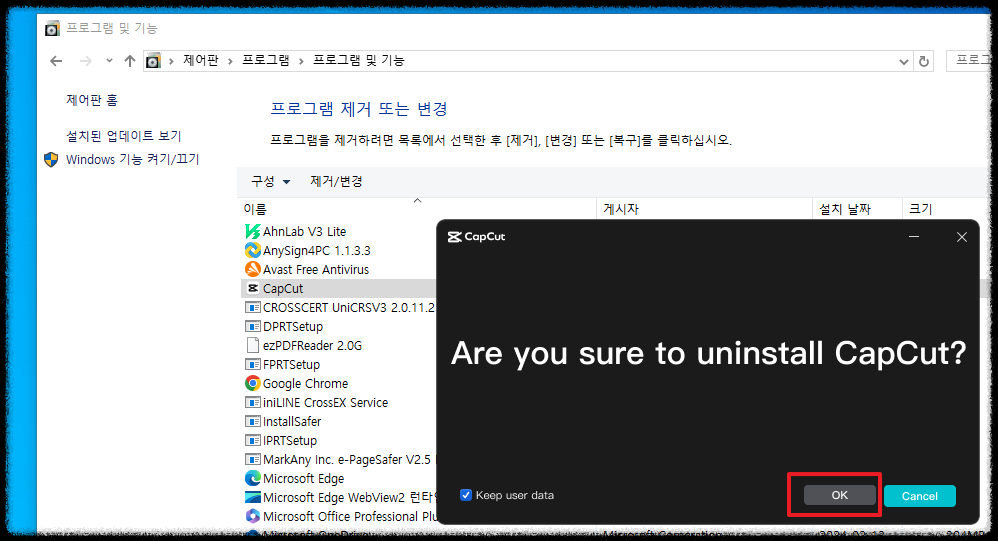Screen dimensions: 998x541
Task: Select the Microsoft Edge icon
Action: 253,478
